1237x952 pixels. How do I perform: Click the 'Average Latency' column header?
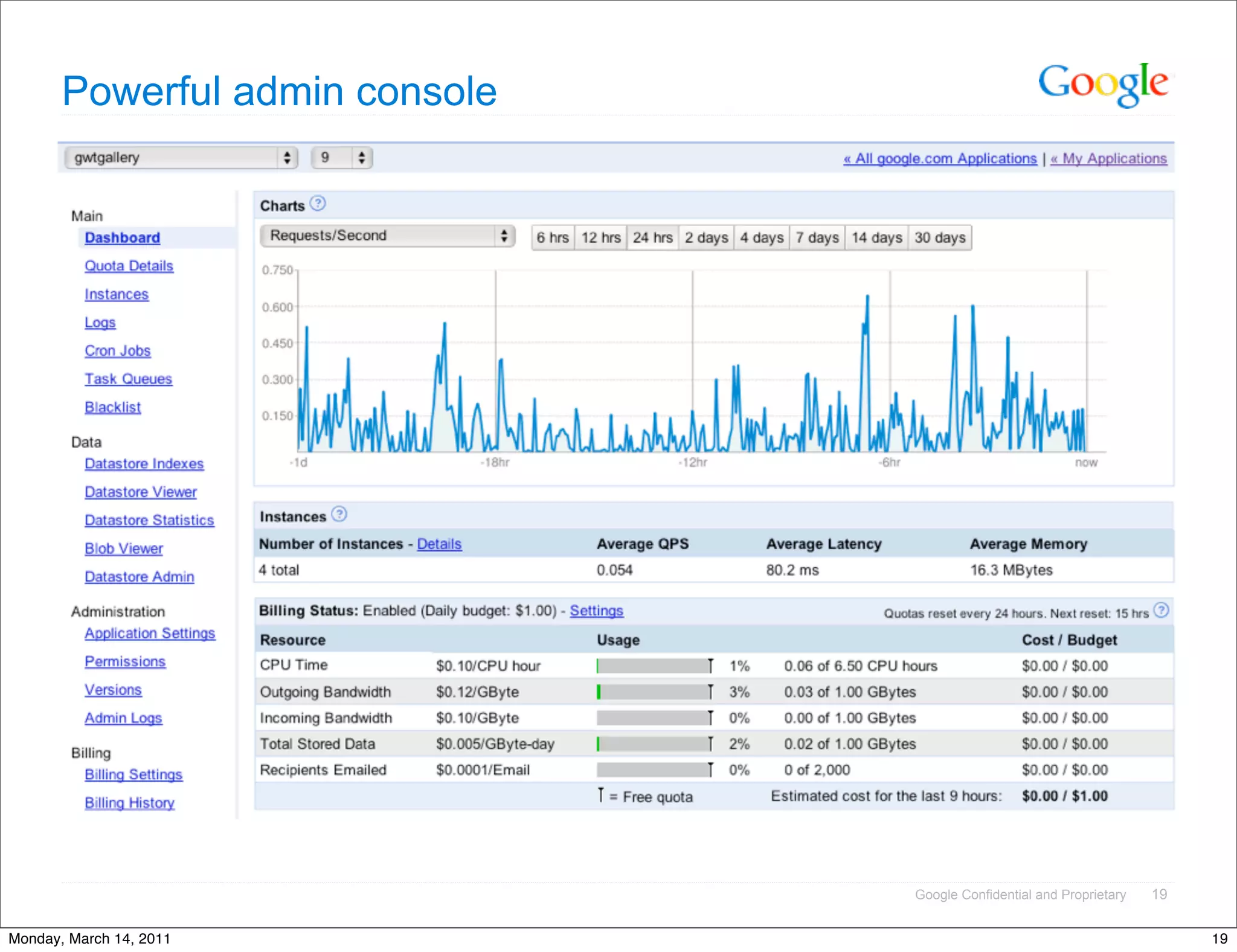pos(824,544)
